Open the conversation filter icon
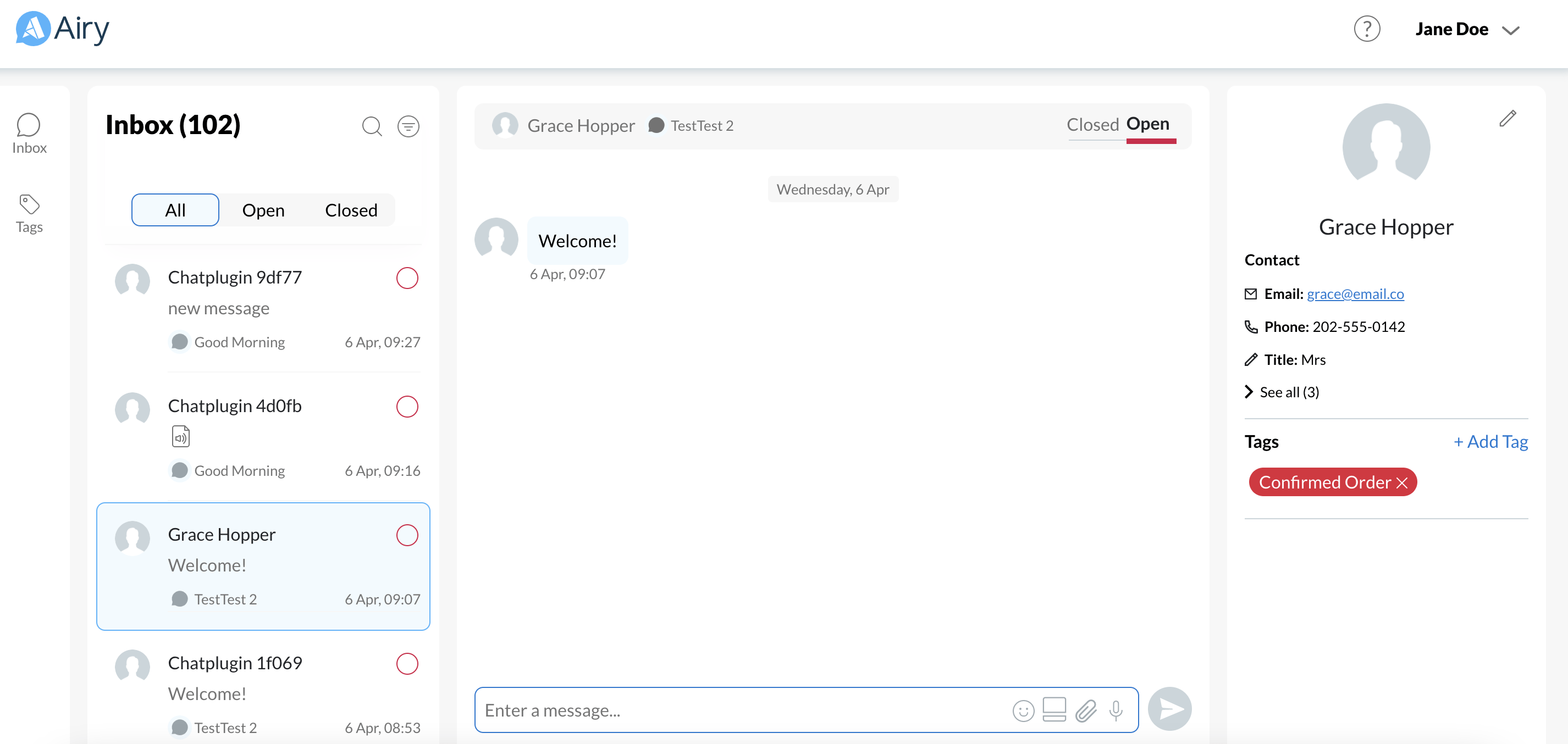The width and height of the screenshot is (1568, 744). [408, 126]
